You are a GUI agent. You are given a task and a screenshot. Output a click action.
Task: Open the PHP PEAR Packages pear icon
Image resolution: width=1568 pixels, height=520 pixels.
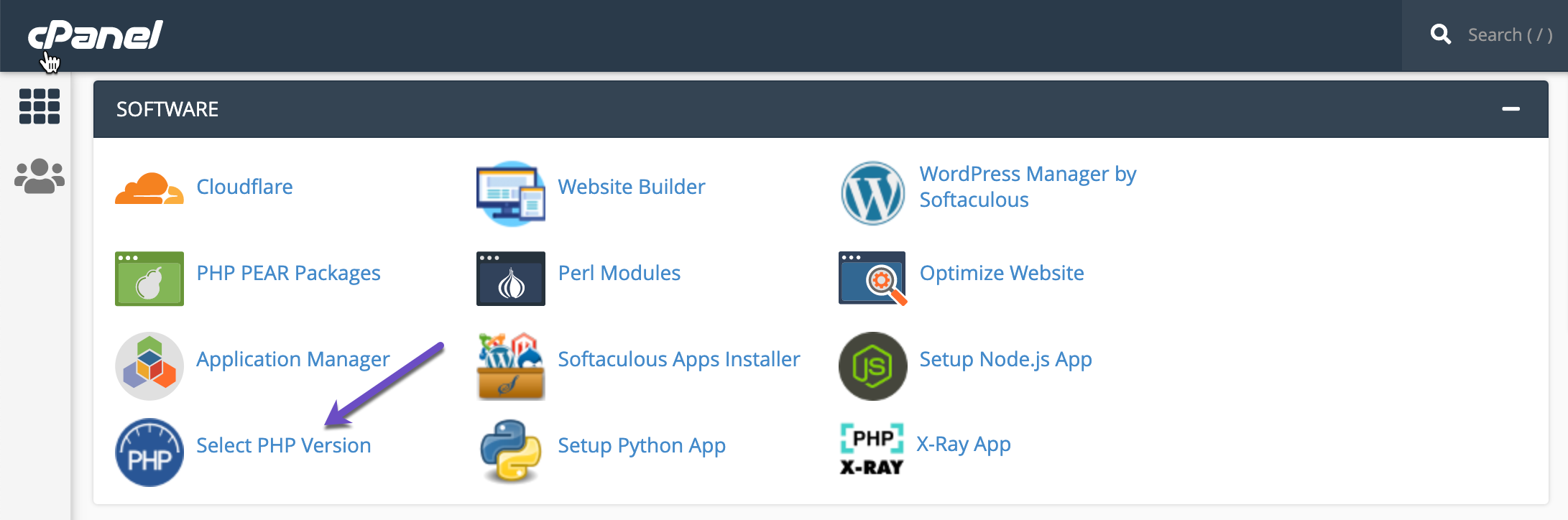[x=149, y=279]
